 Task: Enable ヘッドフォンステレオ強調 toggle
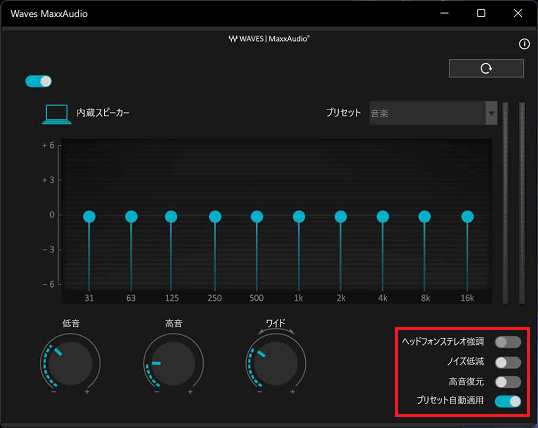click(508, 342)
